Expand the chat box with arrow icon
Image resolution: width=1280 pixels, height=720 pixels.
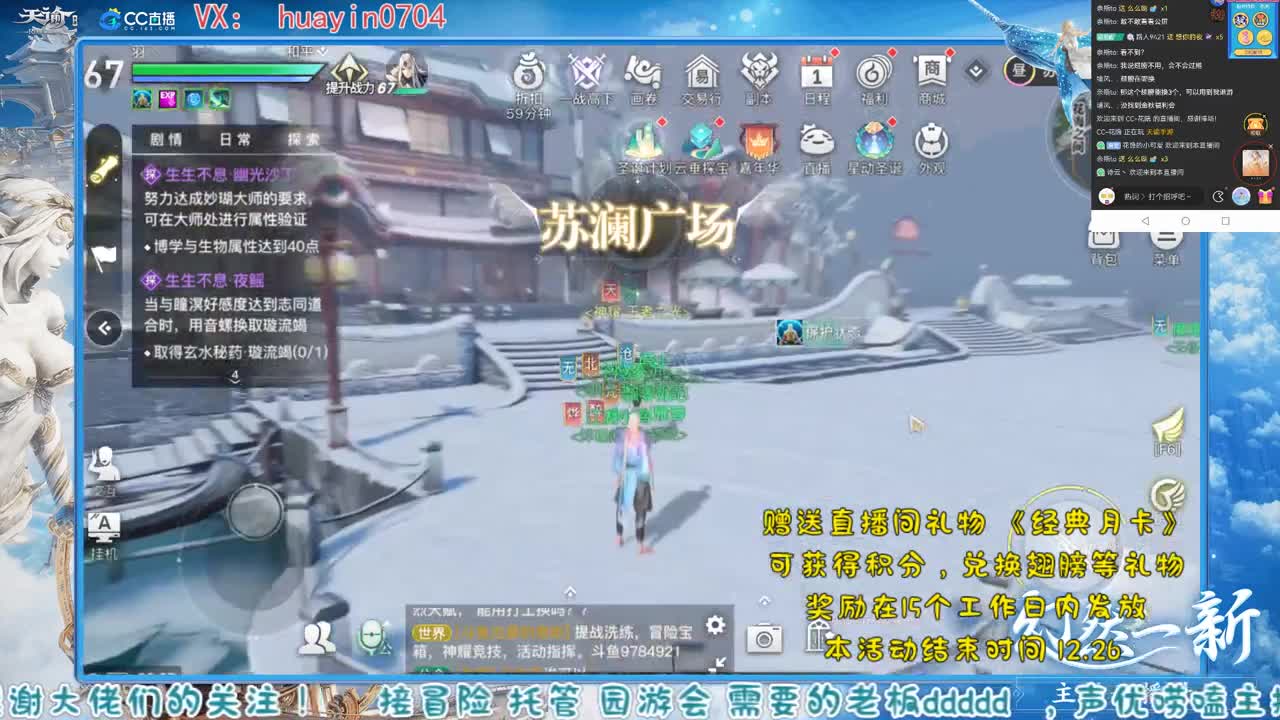717,663
